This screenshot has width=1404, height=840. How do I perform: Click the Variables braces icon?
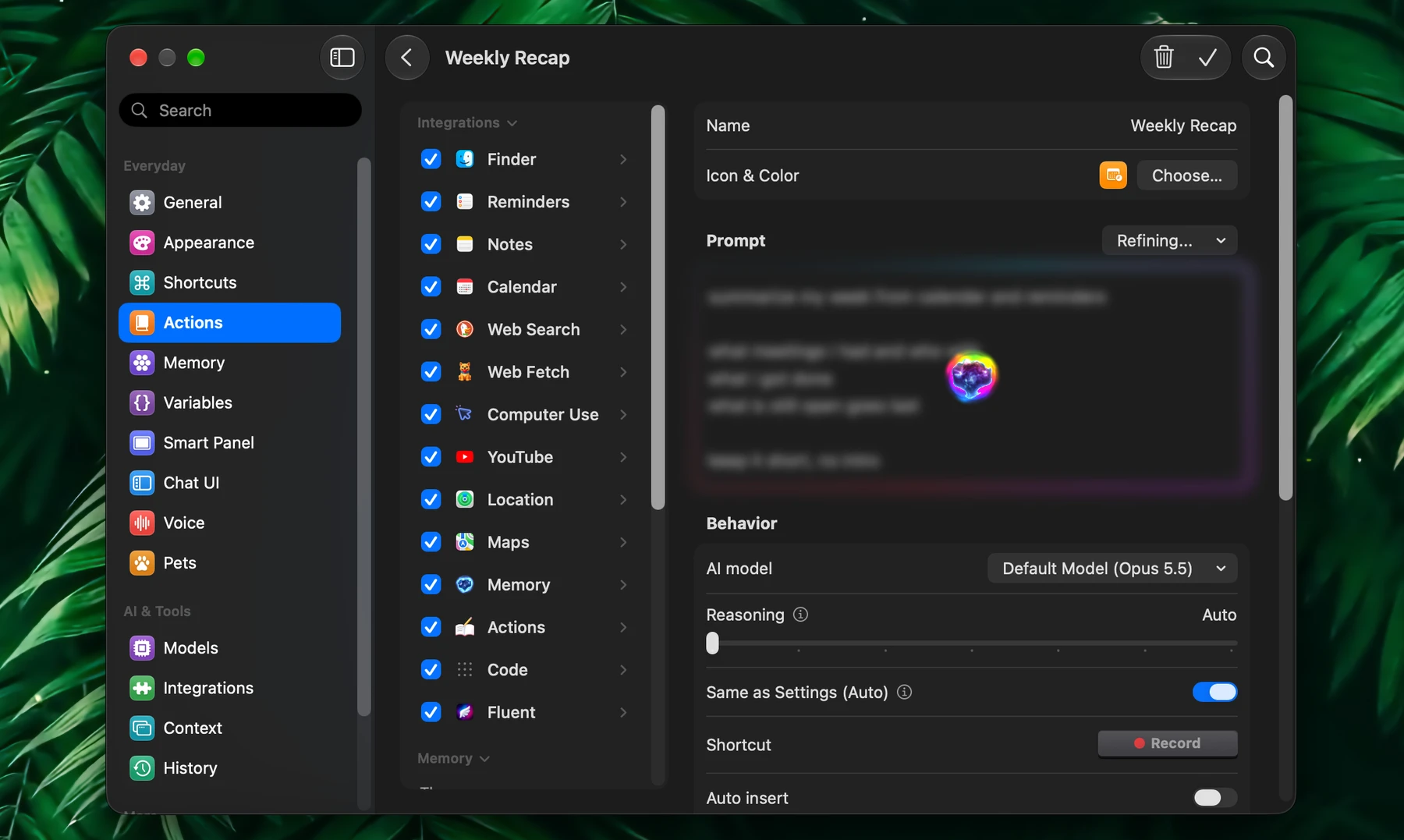pyautogui.click(x=142, y=402)
